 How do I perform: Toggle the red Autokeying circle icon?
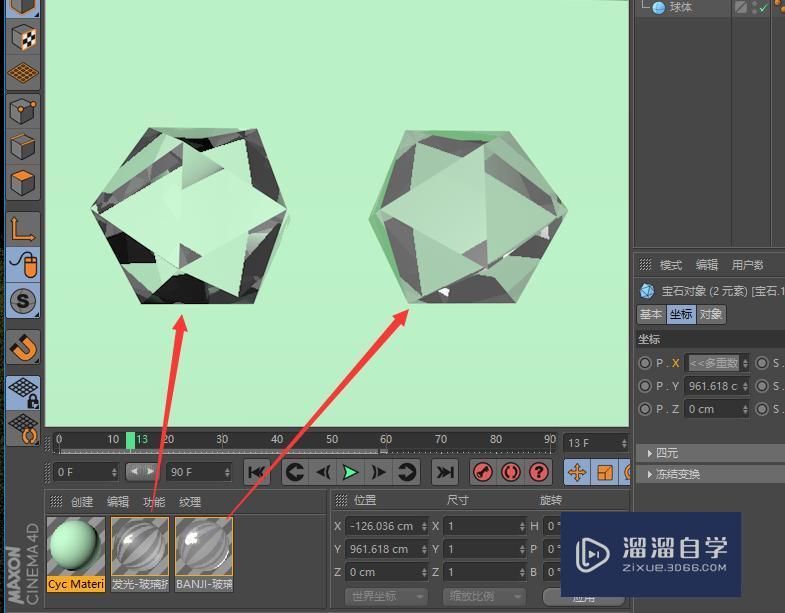point(511,472)
